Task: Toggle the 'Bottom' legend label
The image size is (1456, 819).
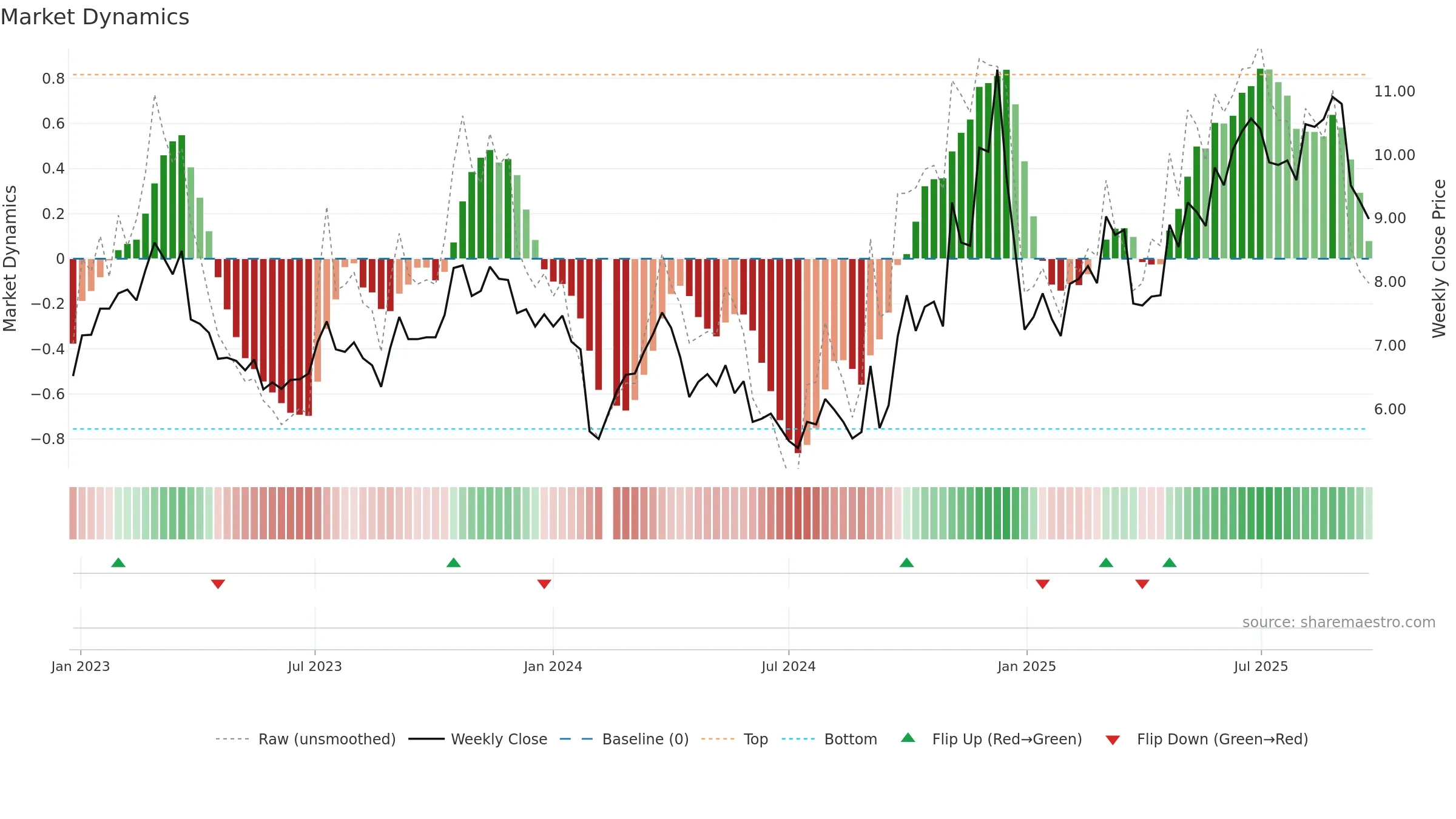Action: tap(851, 740)
